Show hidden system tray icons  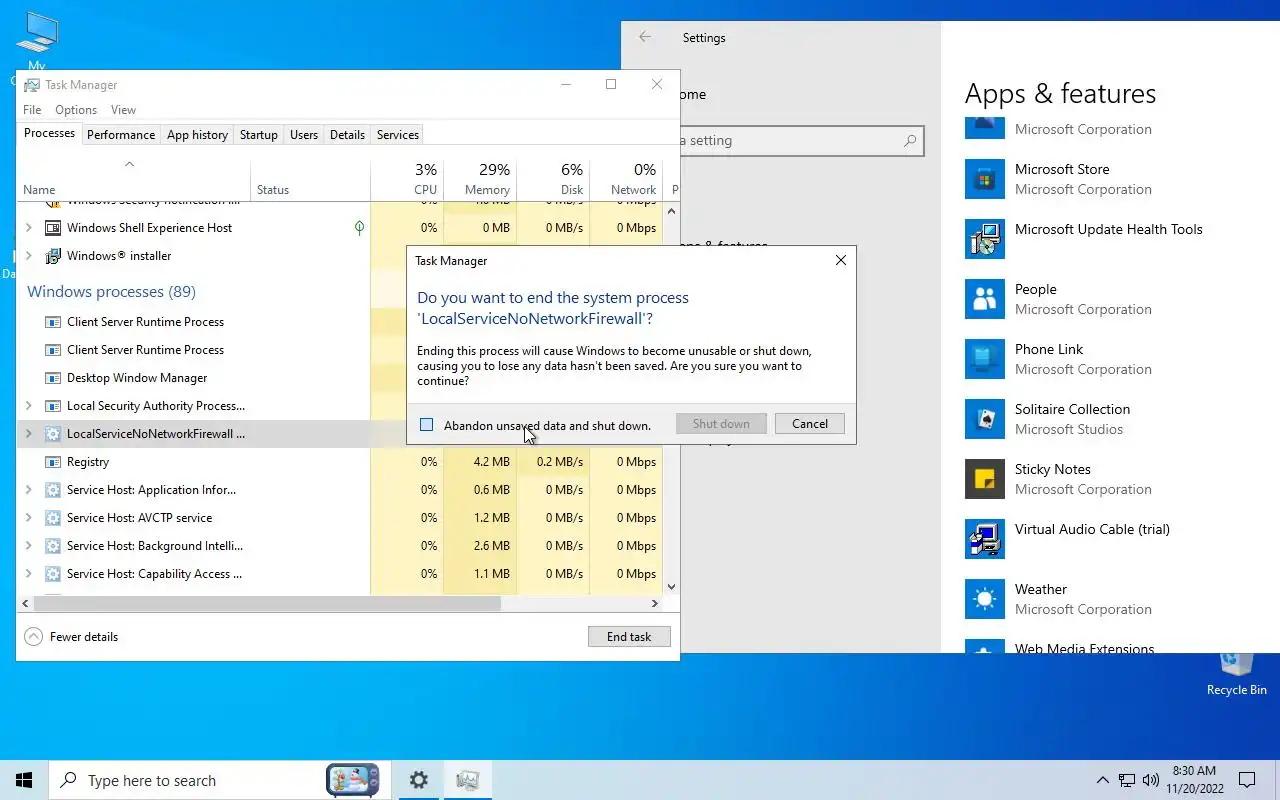tap(1103, 780)
